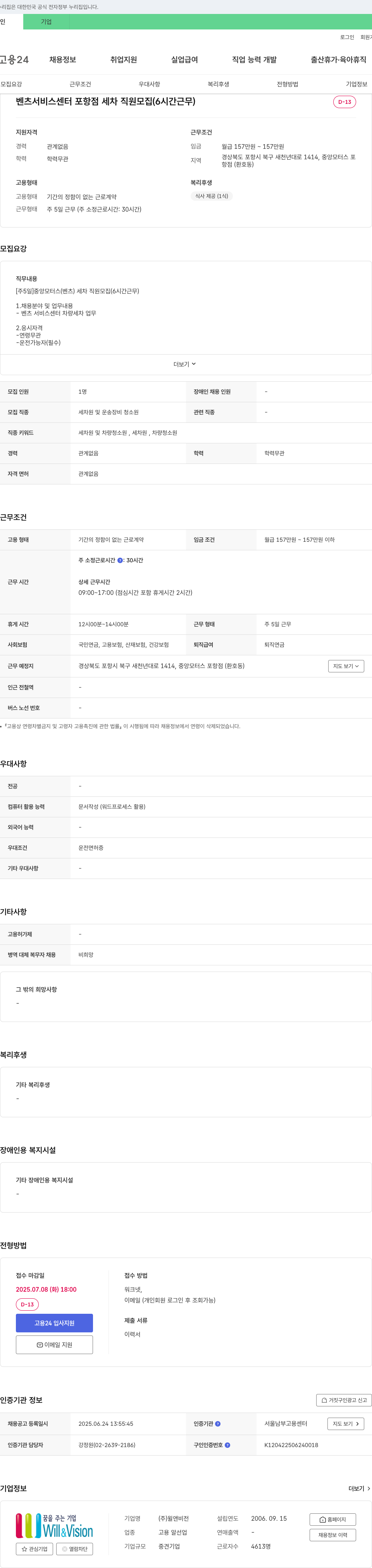
Task: Click the 고용24 입사지원 button
Action: coord(54,1323)
